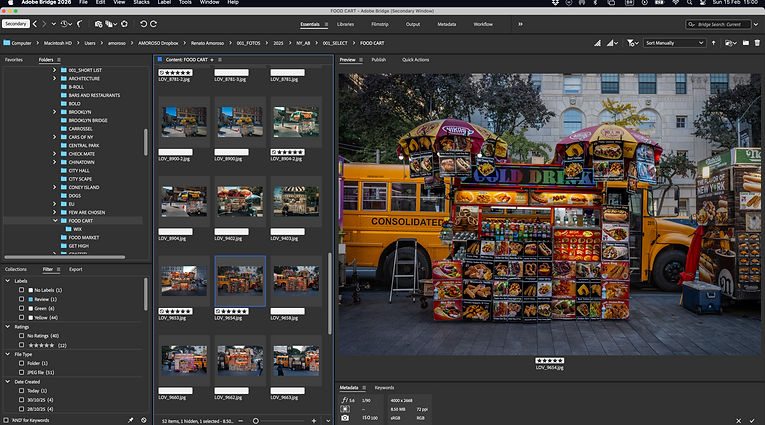Open Quick Actions panel
Screen dimensions: 765x425
point(415,60)
